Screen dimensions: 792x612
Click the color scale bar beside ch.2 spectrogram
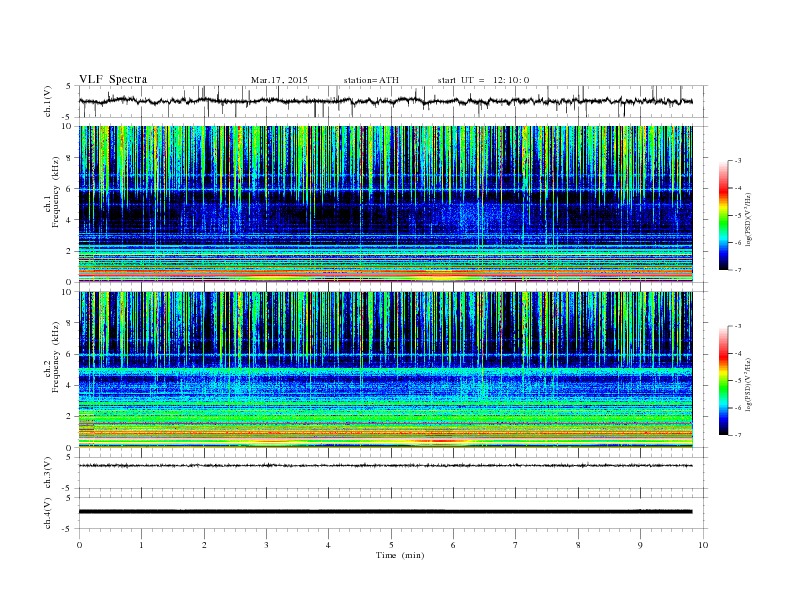724,380
